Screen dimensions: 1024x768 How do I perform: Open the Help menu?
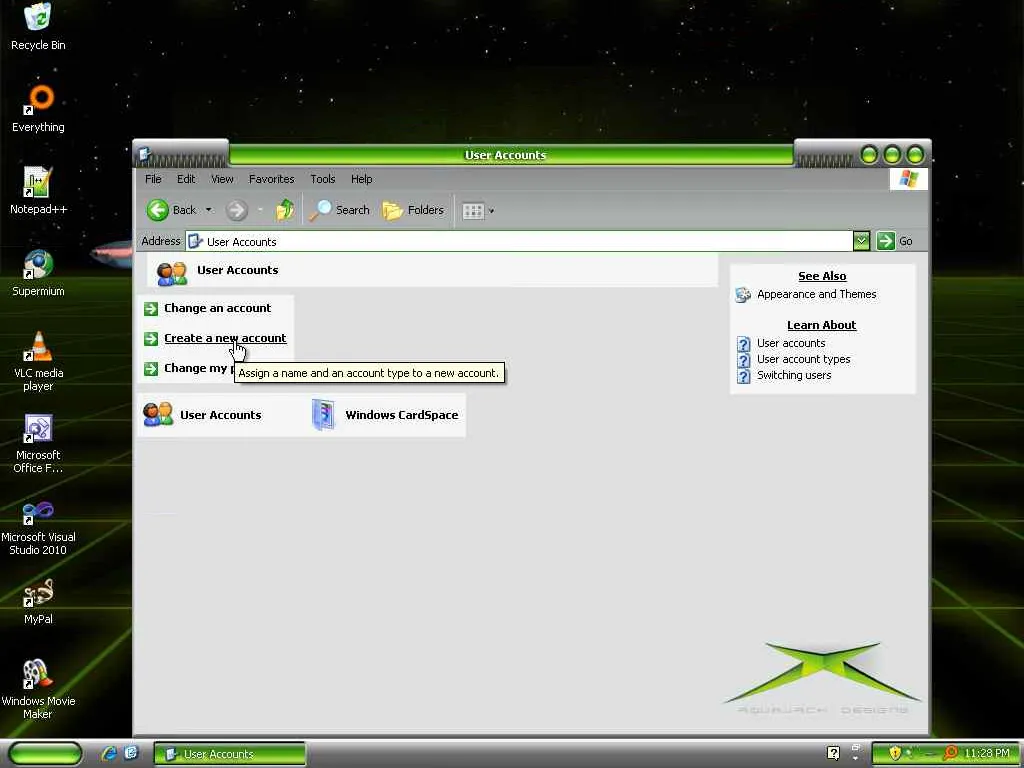361,179
